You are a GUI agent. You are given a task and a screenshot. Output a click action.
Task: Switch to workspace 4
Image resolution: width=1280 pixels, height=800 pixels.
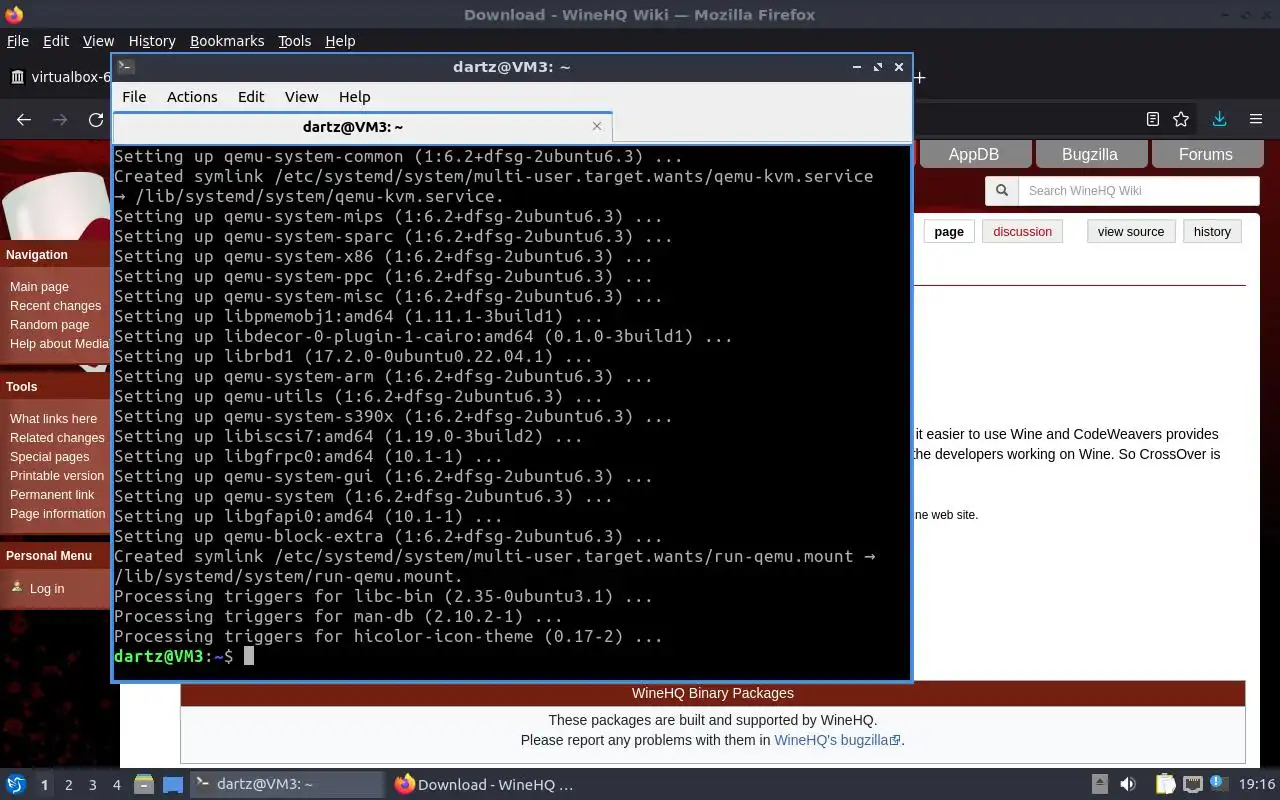click(117, 785)
